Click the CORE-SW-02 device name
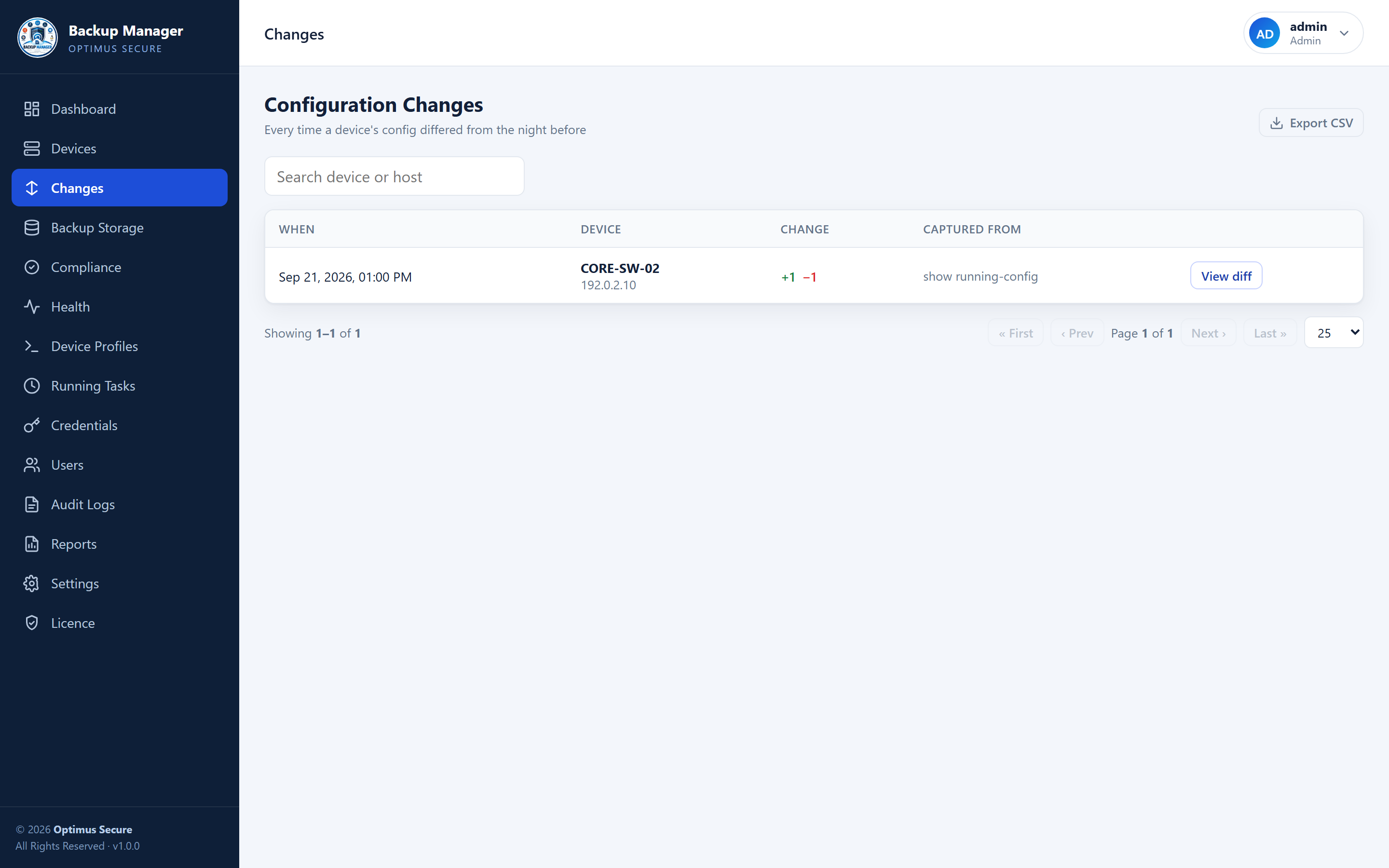Screen dimensions: 1389x868 coord(620,268)
